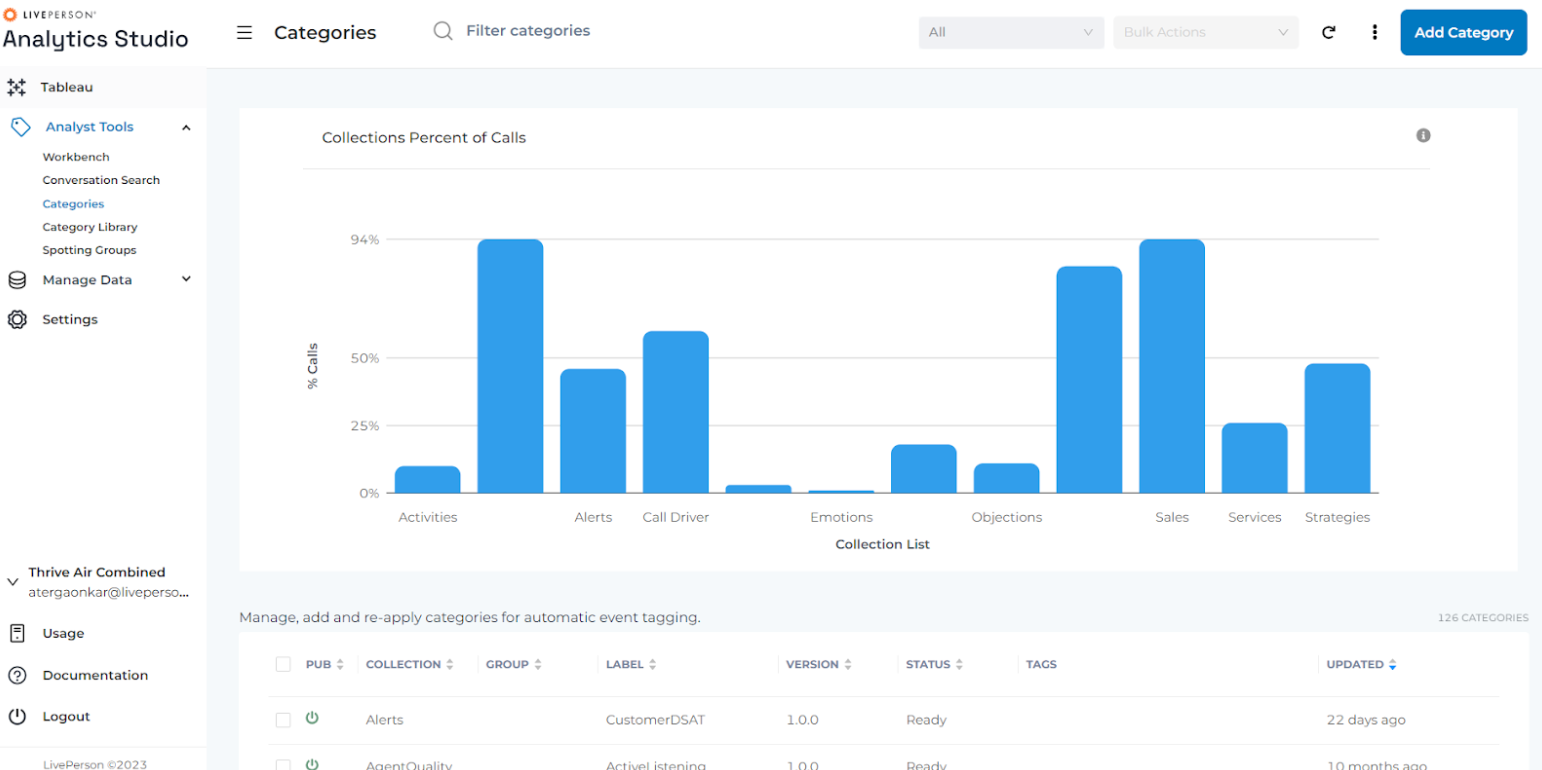Viewport: 1542px width, 770px height.
Task: Toggle the hamburger menu icon
Action: [x=244, y=32]
